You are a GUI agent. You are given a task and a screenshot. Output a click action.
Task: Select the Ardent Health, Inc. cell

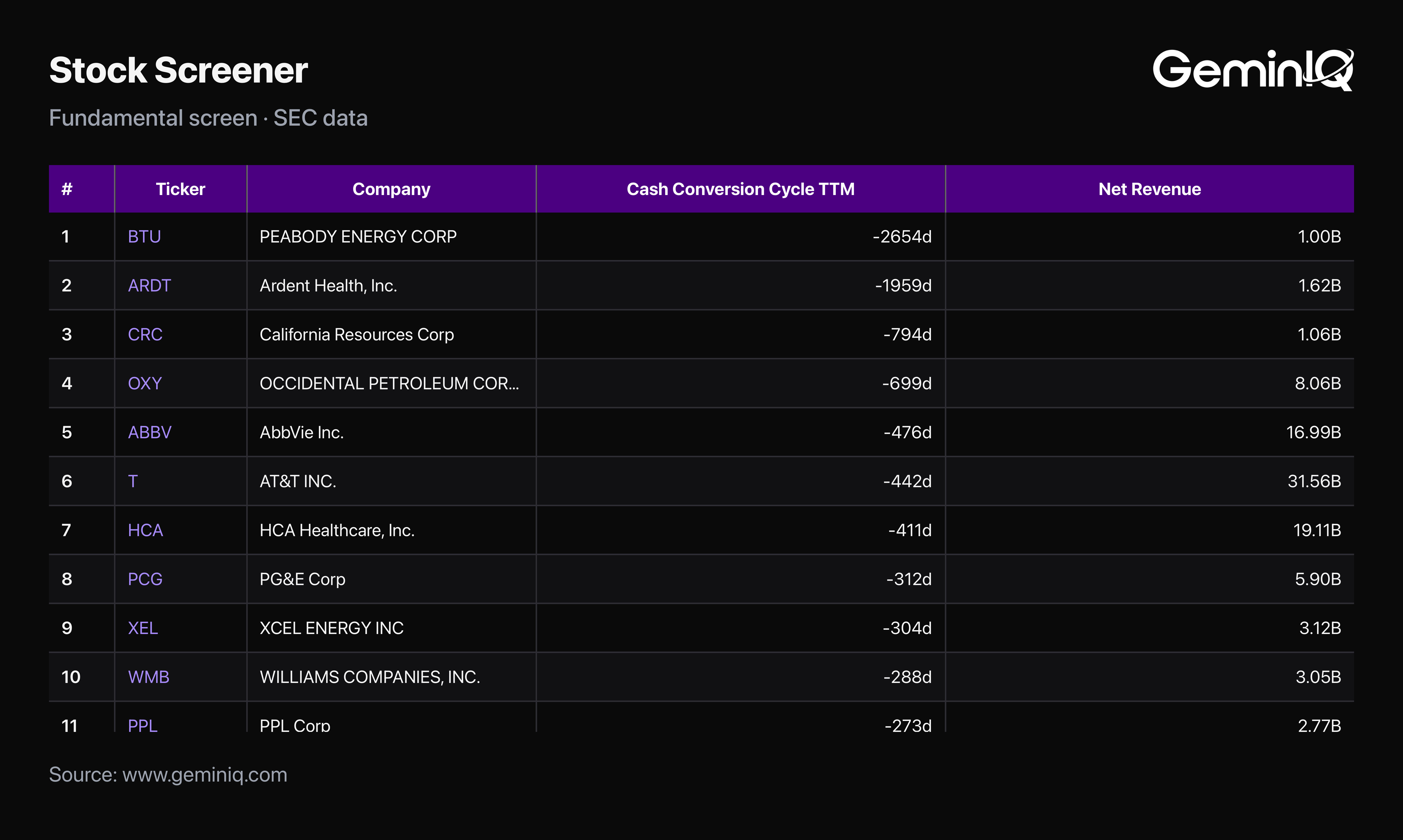click(x=391, y=285)
